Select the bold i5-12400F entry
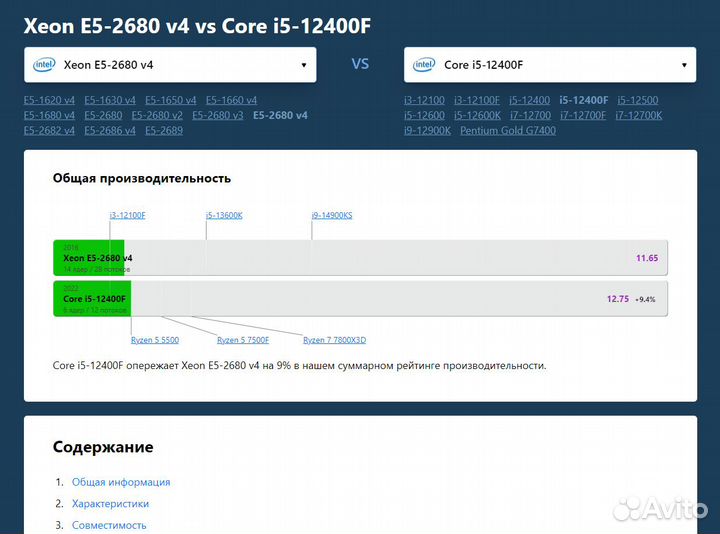 (584, 100)
